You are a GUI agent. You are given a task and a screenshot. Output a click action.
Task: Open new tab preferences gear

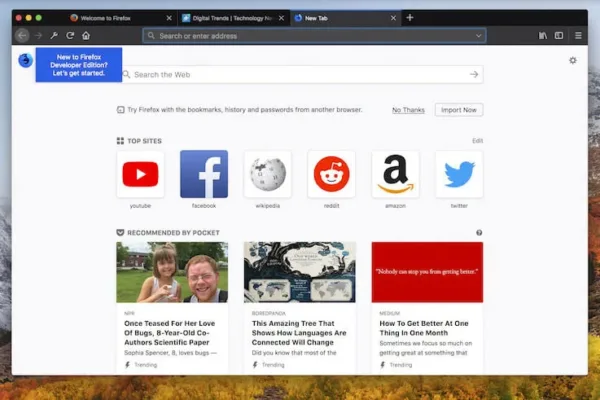(573, 60)
